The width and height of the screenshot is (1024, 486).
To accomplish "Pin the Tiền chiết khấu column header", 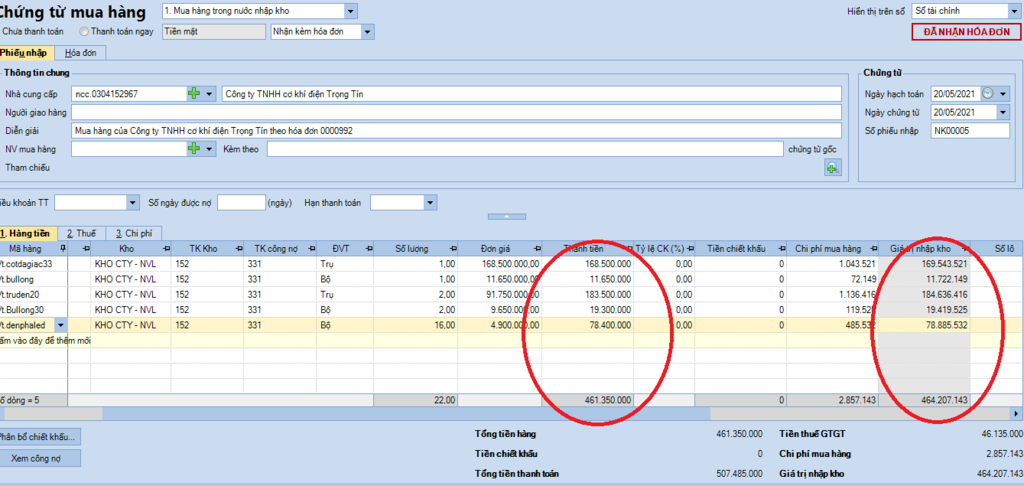I will pyautogui.click(x=781, y=249).
